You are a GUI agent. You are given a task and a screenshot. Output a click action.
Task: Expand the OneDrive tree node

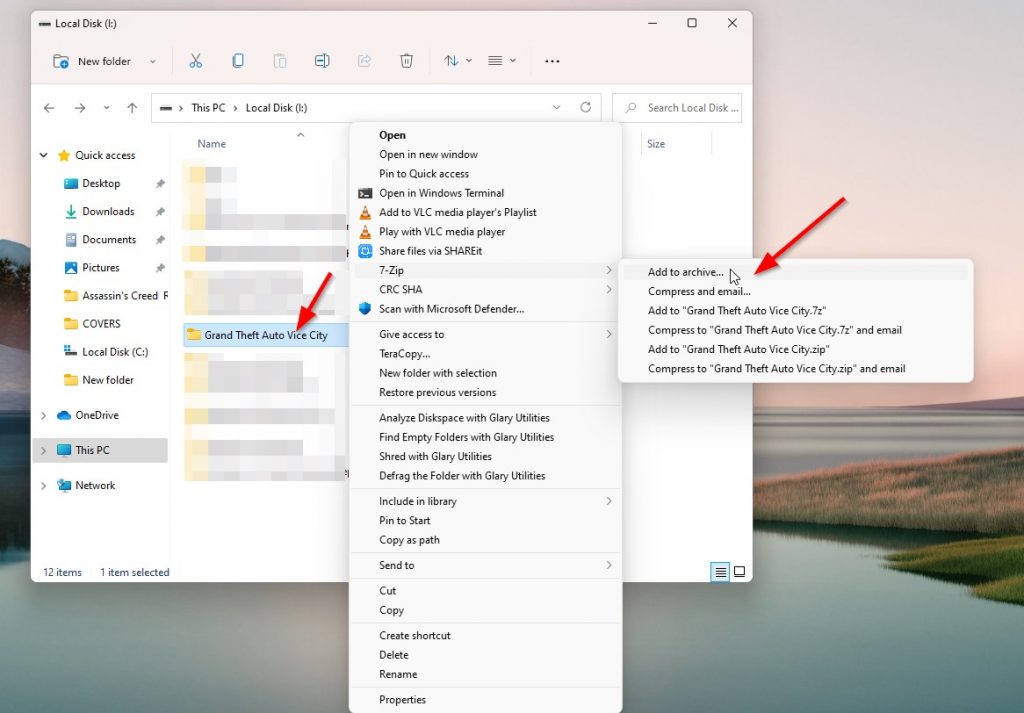pyautogui.click(x=44, y=415)
